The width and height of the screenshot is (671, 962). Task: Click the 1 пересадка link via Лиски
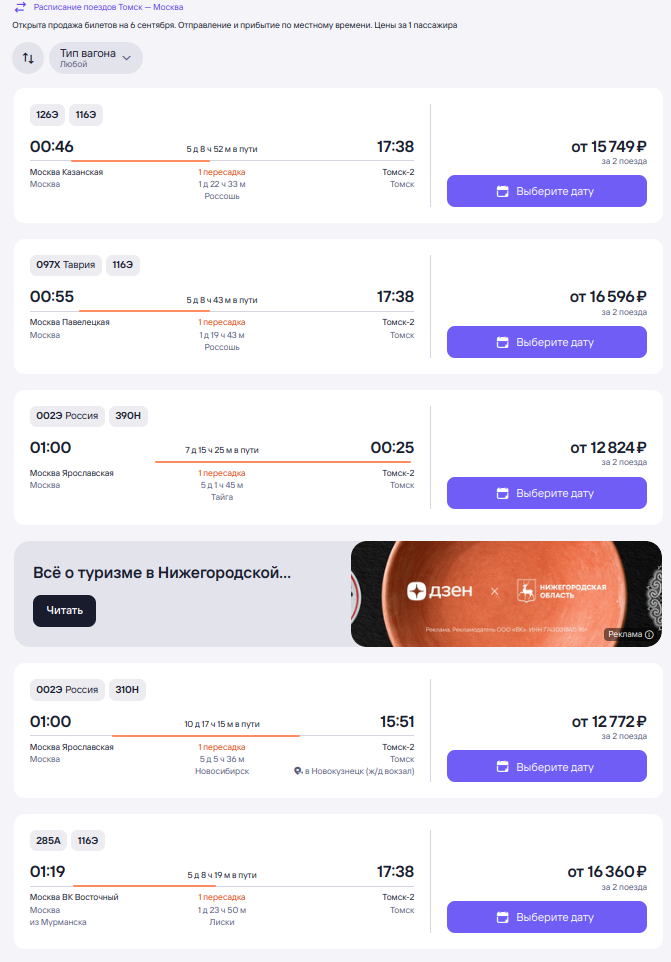tap(221, 897)
